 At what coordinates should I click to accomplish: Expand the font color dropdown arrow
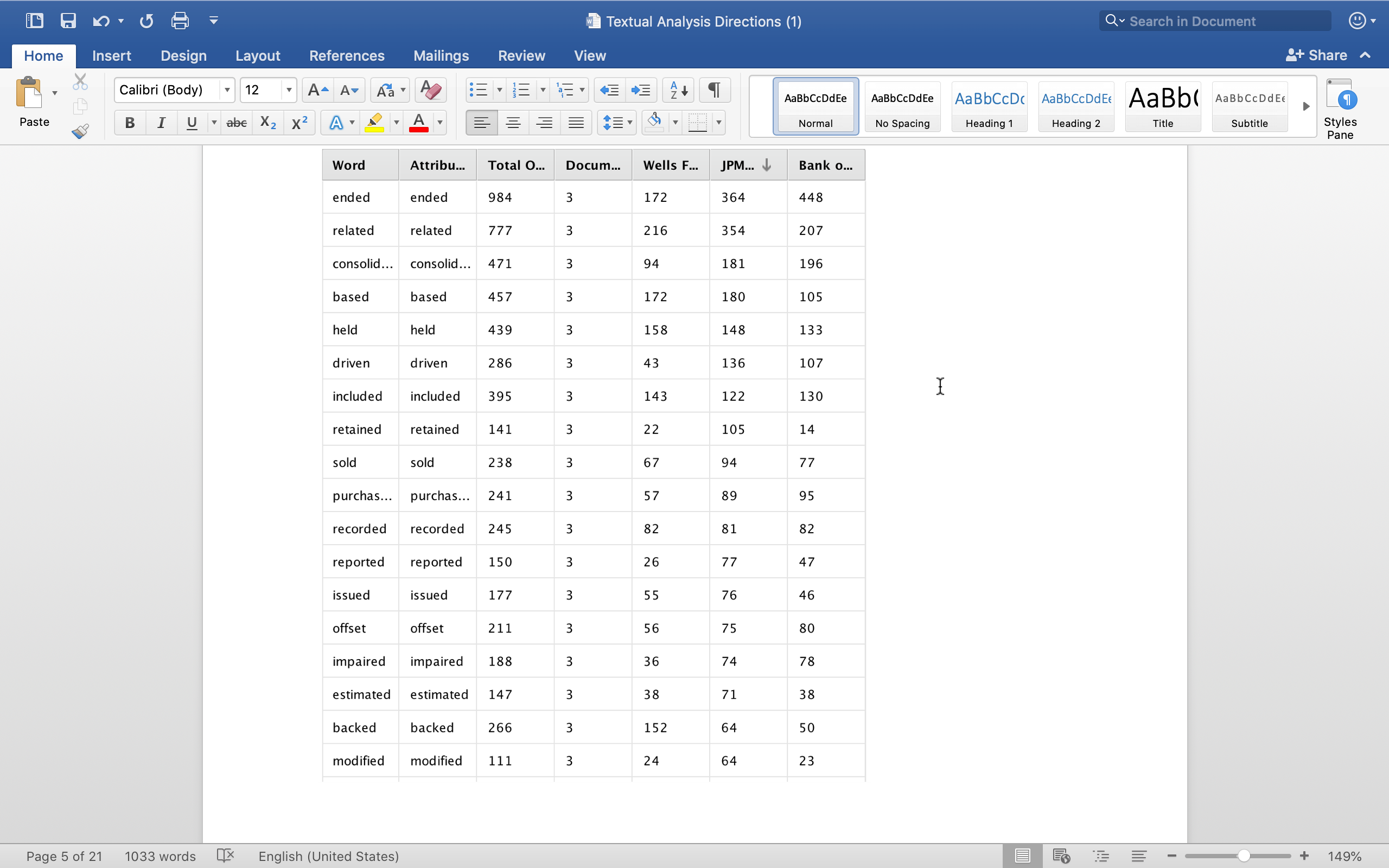point(439,122)
